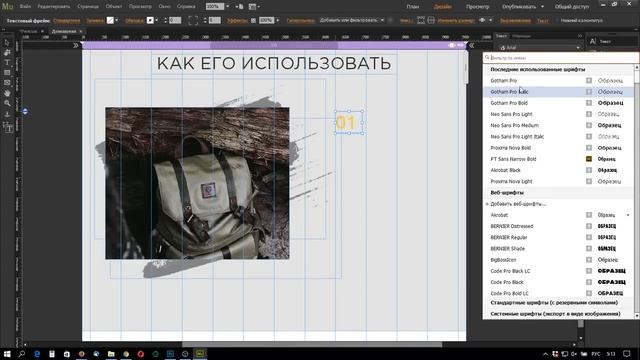Open File Explorer from taskbar
The width and height of the screenshot is (640, 360).
click(x=111, y=354)
